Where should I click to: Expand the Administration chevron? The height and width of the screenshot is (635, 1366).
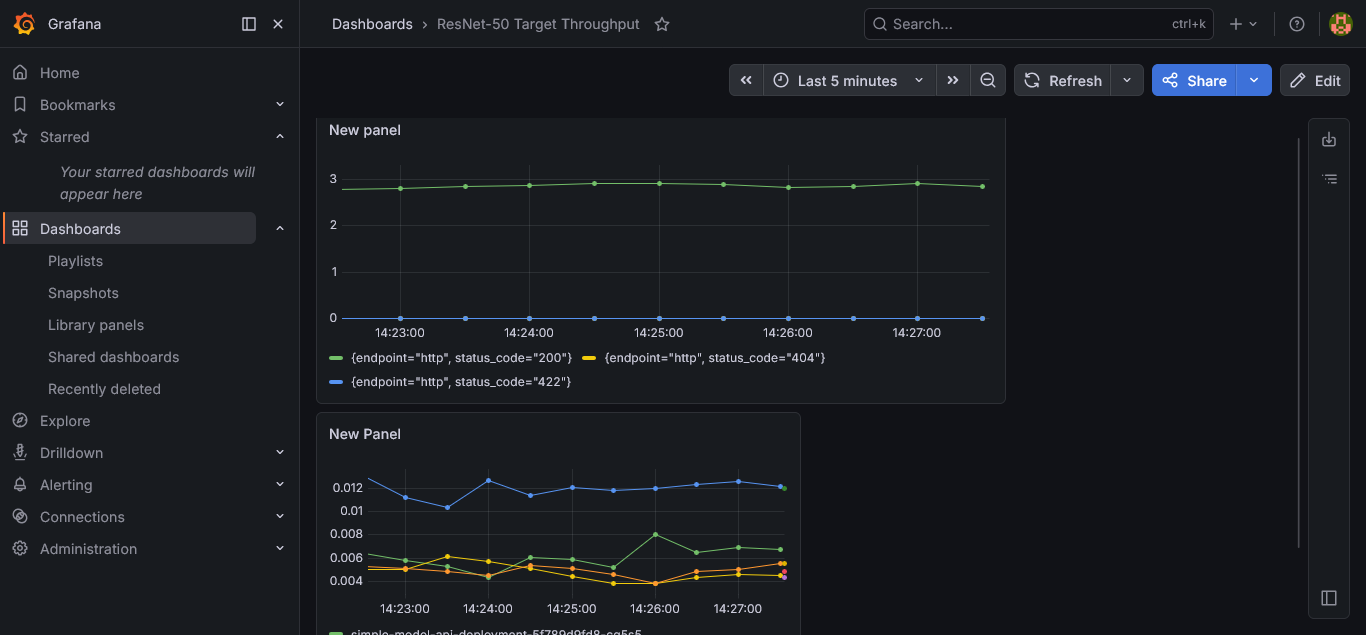[x=280, y=549]
